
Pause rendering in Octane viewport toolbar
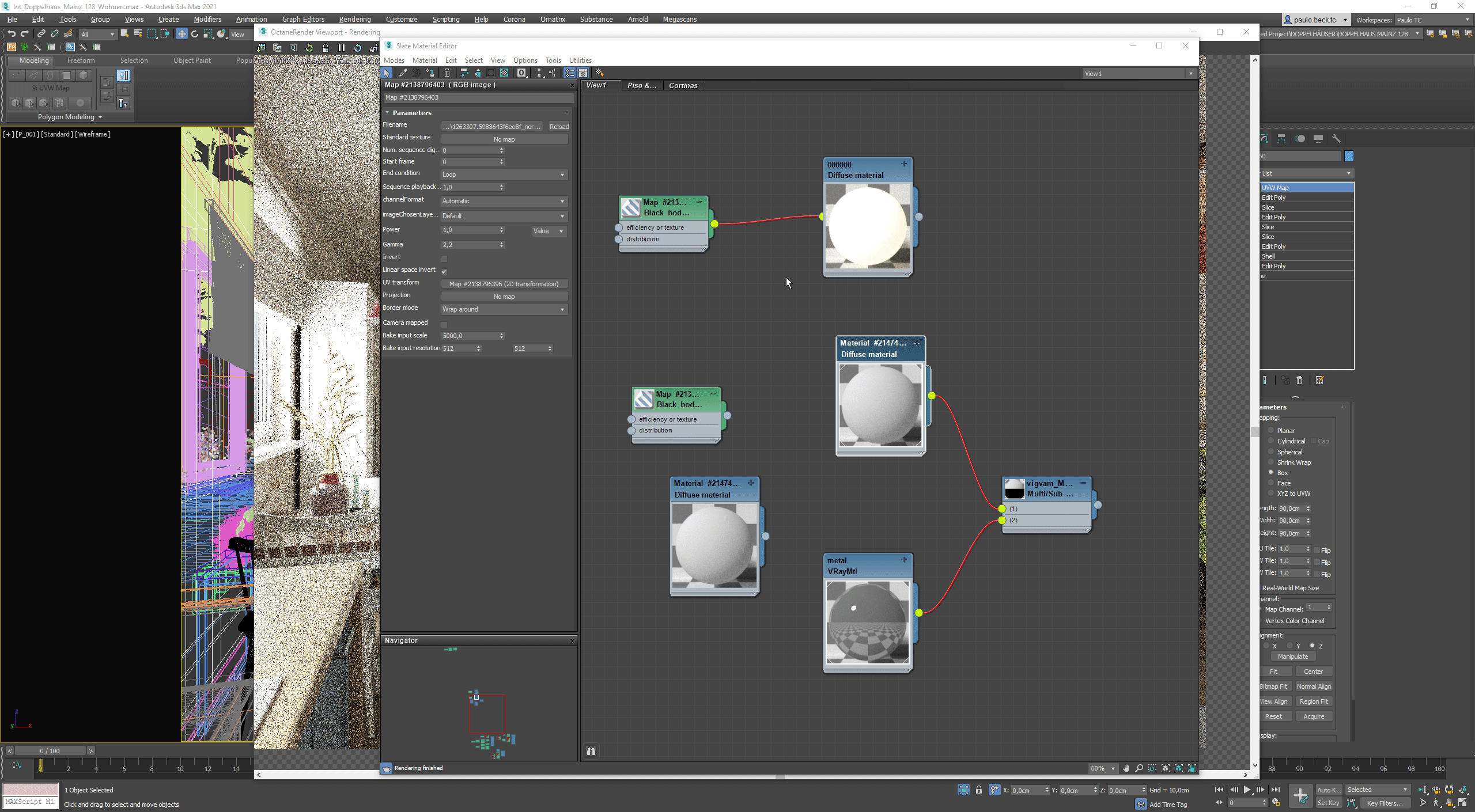(342, 48)
